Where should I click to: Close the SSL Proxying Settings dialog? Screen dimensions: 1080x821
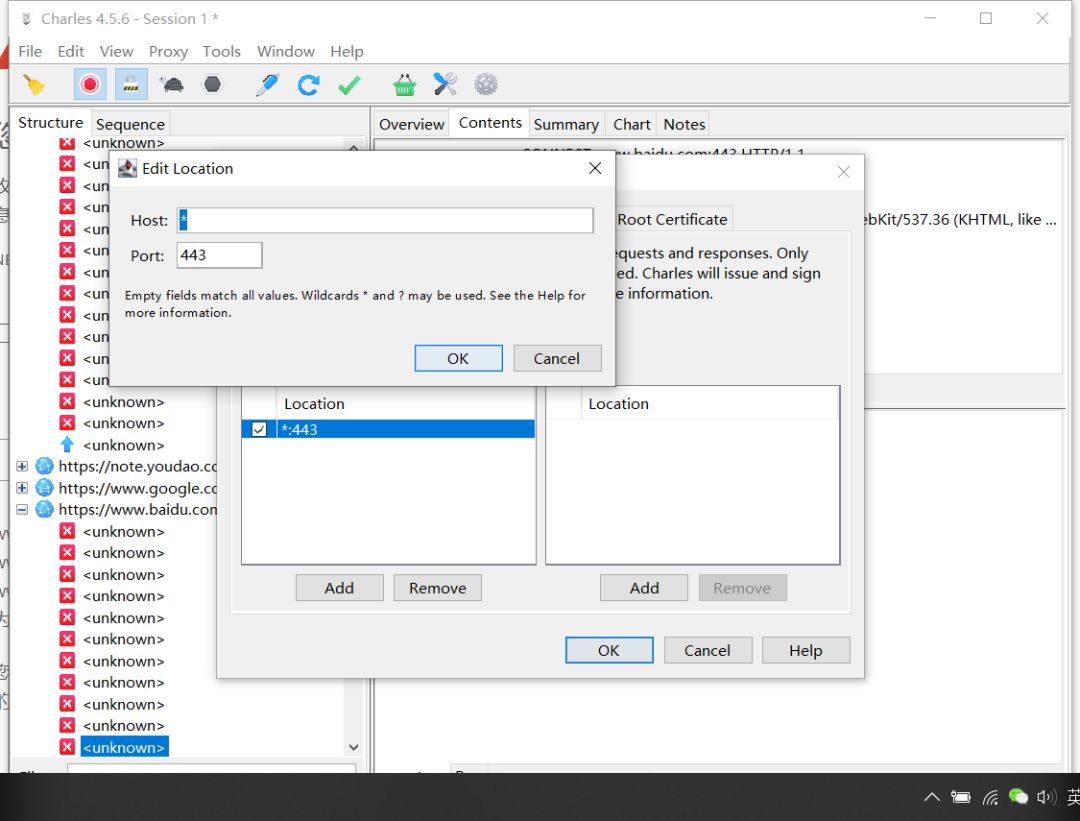coord(843,172)
